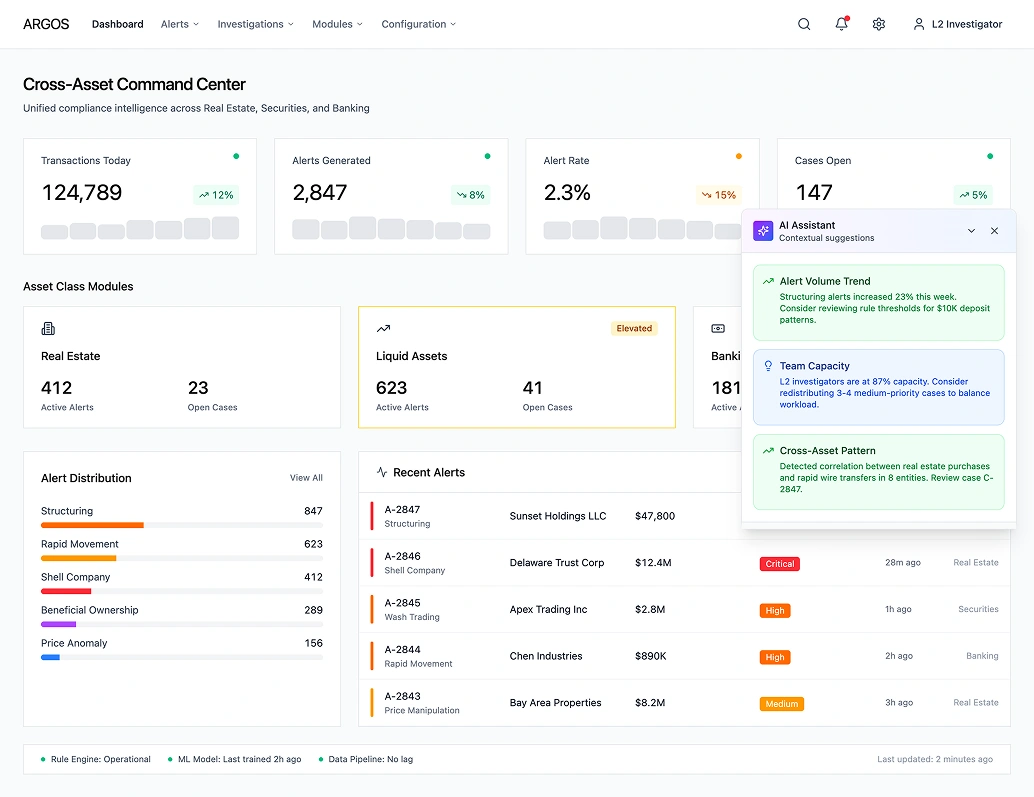
Task: Open View All in Alert Distribution
Action: click(306, 478)
